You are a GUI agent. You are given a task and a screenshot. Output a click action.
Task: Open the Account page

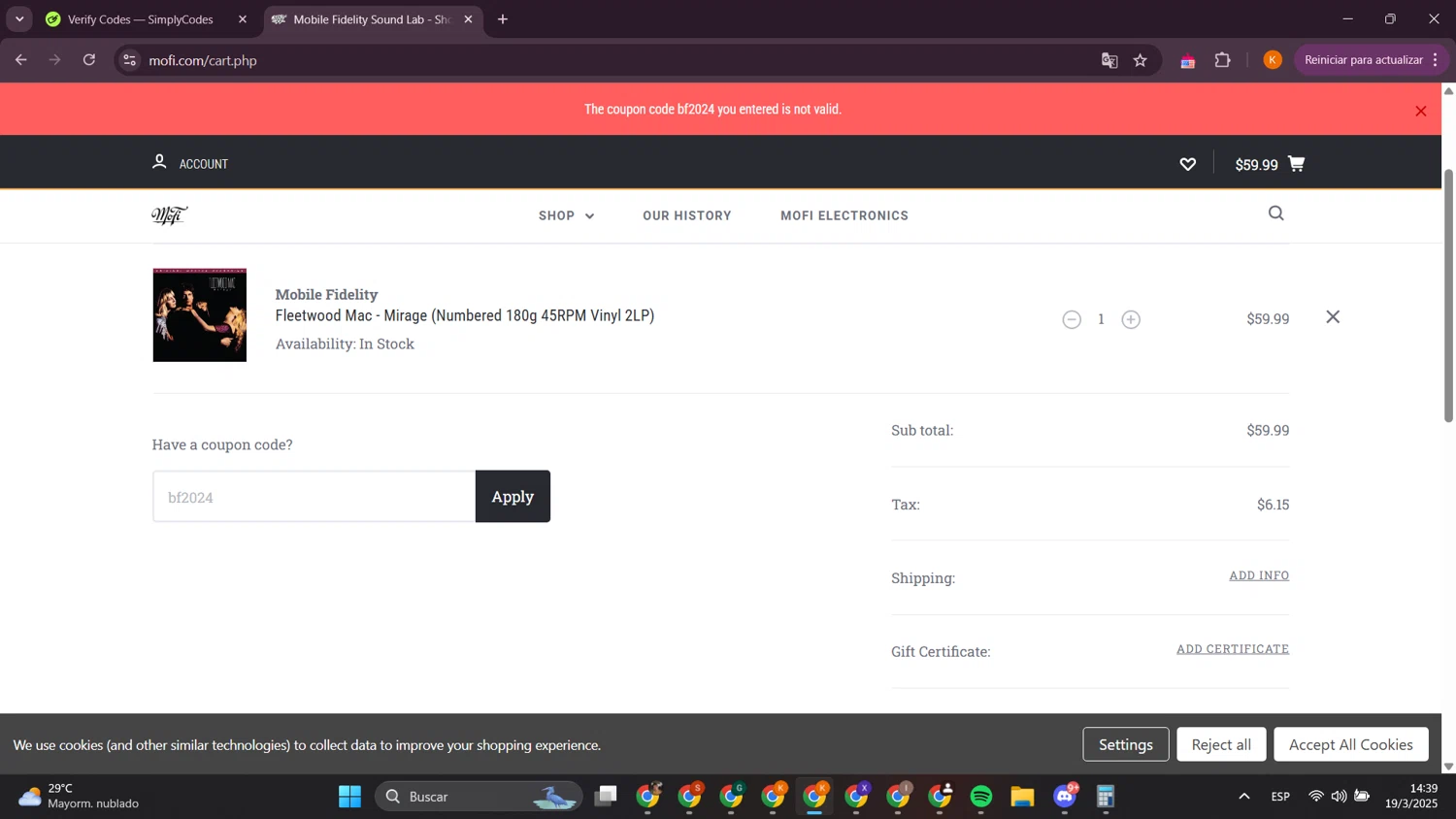[x=190, y=163]
